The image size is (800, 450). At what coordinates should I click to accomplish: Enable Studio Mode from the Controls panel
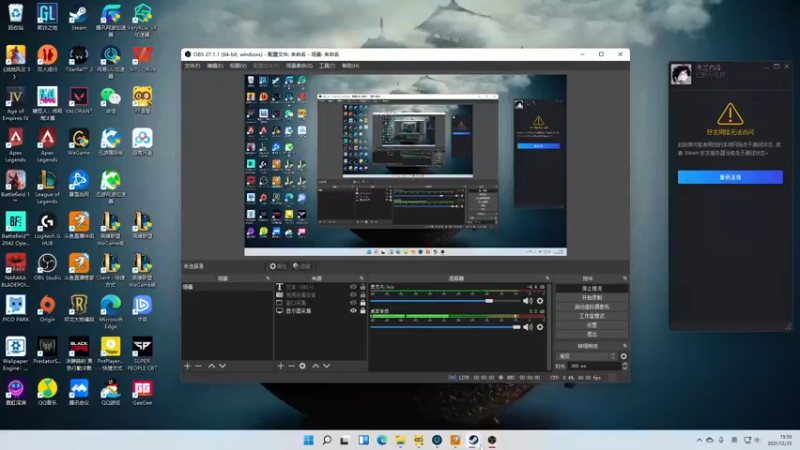pyautogui.click(x=592, y=316)
